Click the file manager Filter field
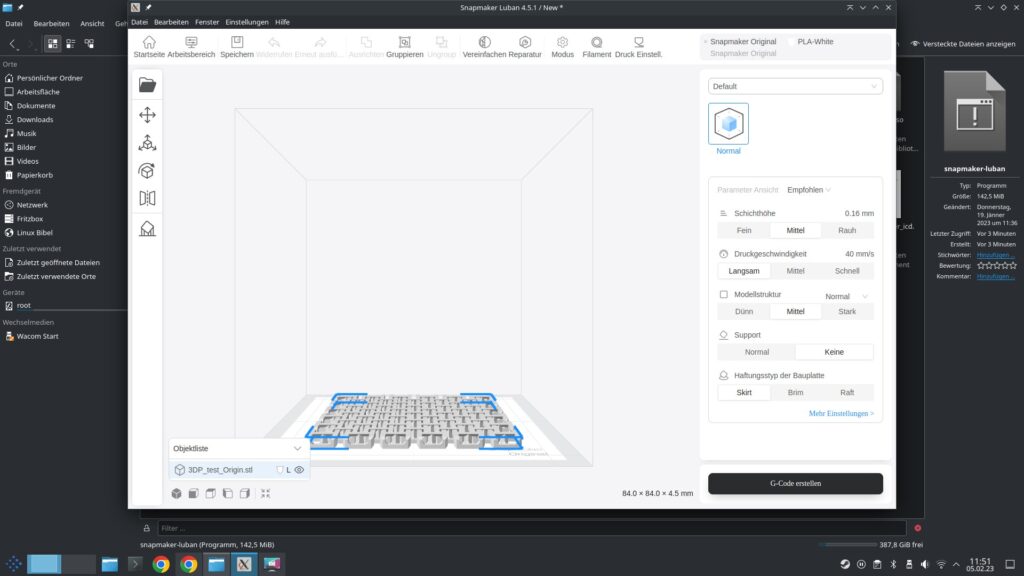Viewport: 1024px width, 576px height. coord(531,528)
